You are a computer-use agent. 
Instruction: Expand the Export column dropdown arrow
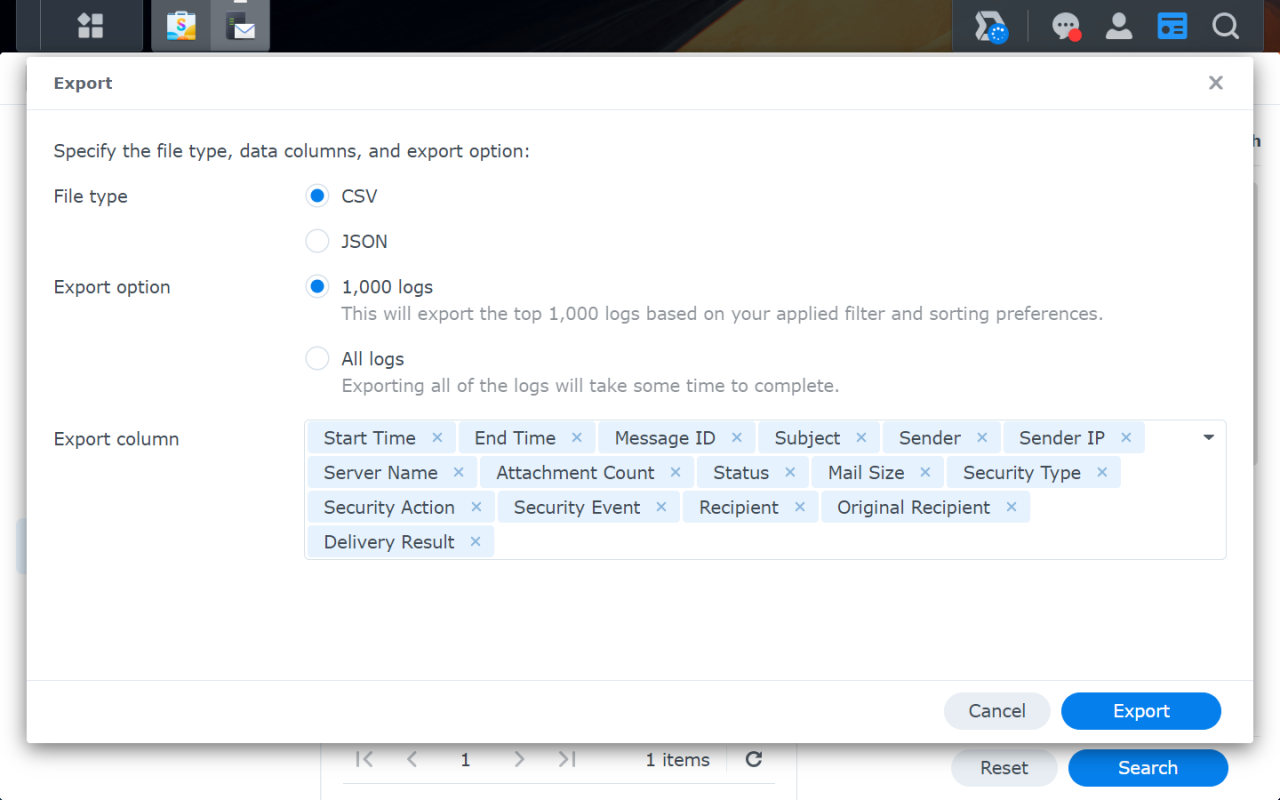(1208, 438)
